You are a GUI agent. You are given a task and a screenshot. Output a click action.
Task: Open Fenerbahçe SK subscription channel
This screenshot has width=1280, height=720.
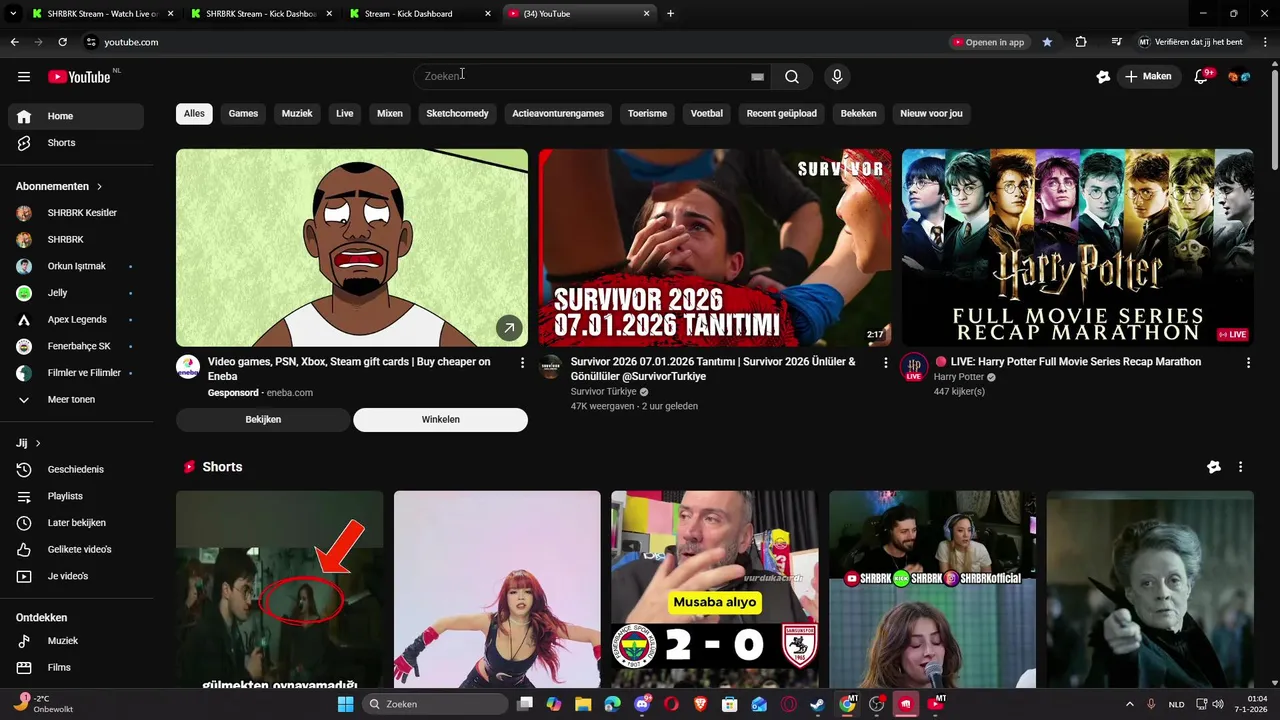(x=76, y=346)
